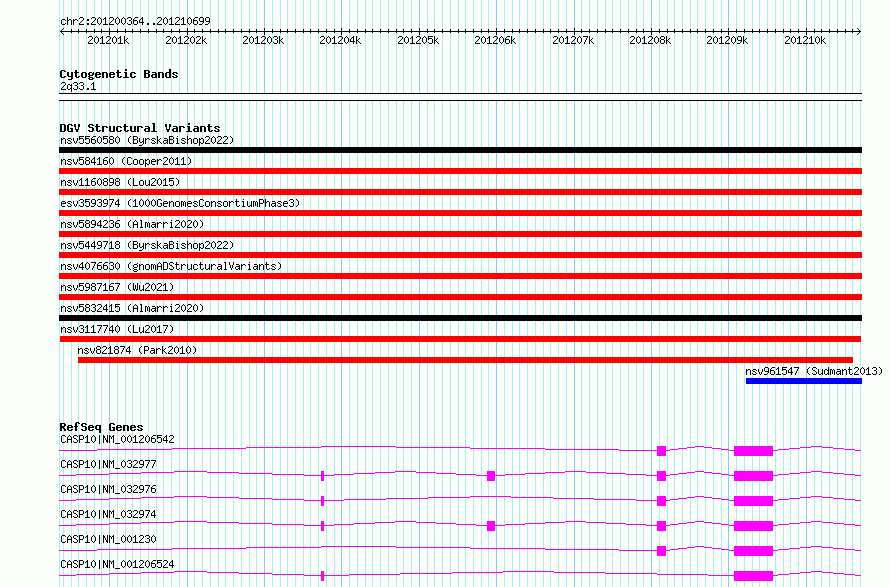Click the right arrowhead of the coordinate ruler
This screenshot has height=587, width=890.
point(859,31)
